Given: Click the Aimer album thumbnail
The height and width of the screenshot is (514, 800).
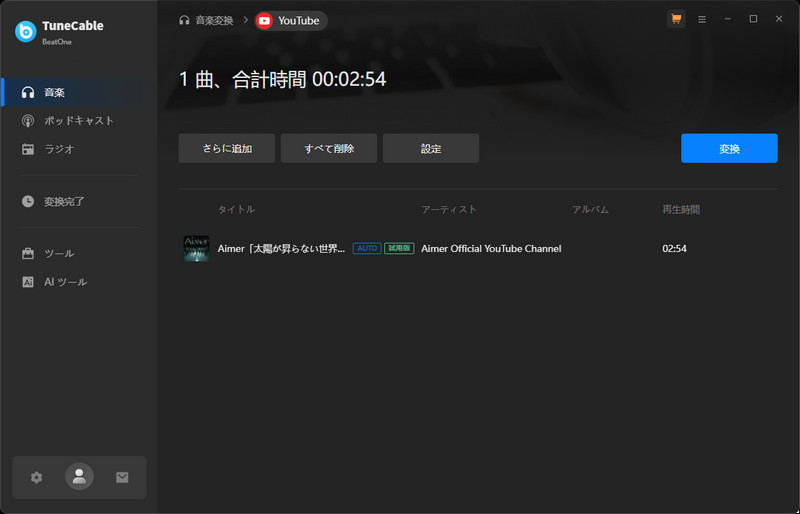Looking at the screenshot, I should pos(196,249).
